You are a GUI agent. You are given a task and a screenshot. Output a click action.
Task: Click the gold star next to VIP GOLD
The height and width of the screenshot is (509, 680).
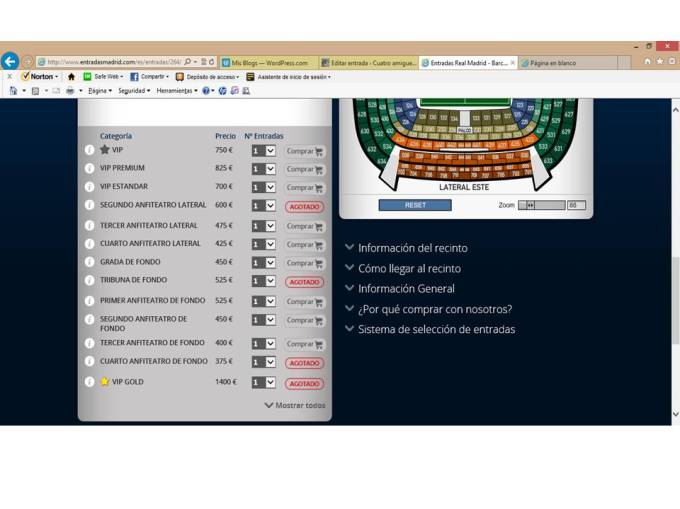pos(105,382)
